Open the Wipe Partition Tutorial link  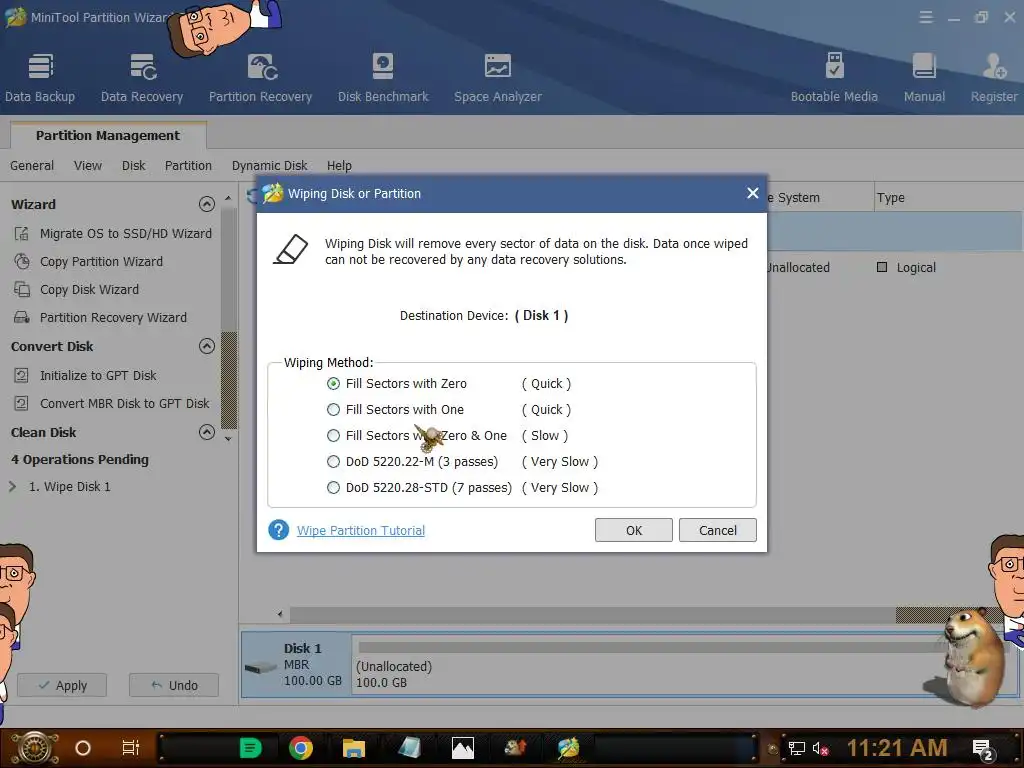(x=360, y=530)
